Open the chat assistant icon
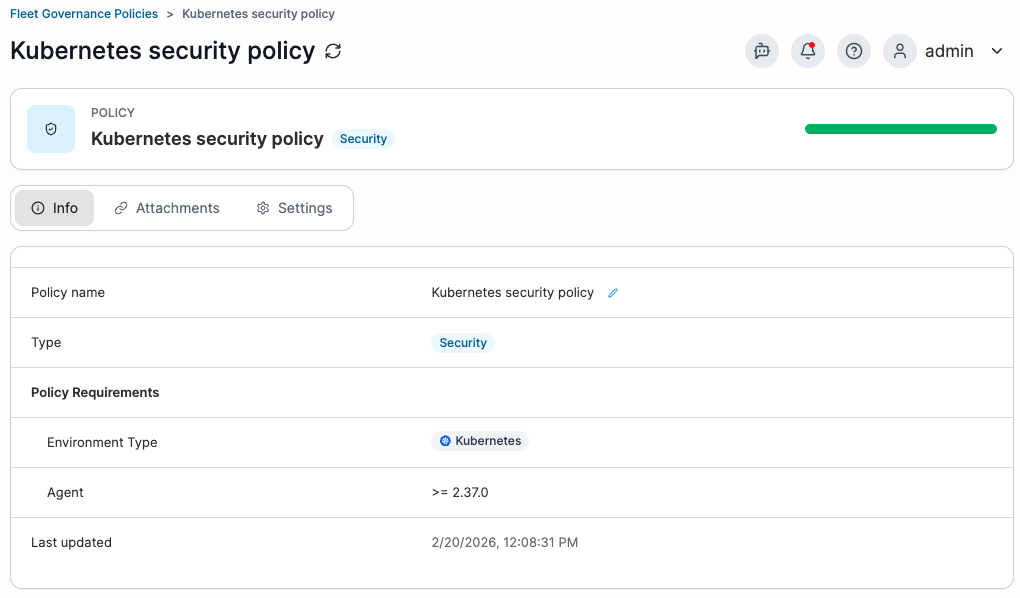The image size is (1020, 598). pos(762,51)
